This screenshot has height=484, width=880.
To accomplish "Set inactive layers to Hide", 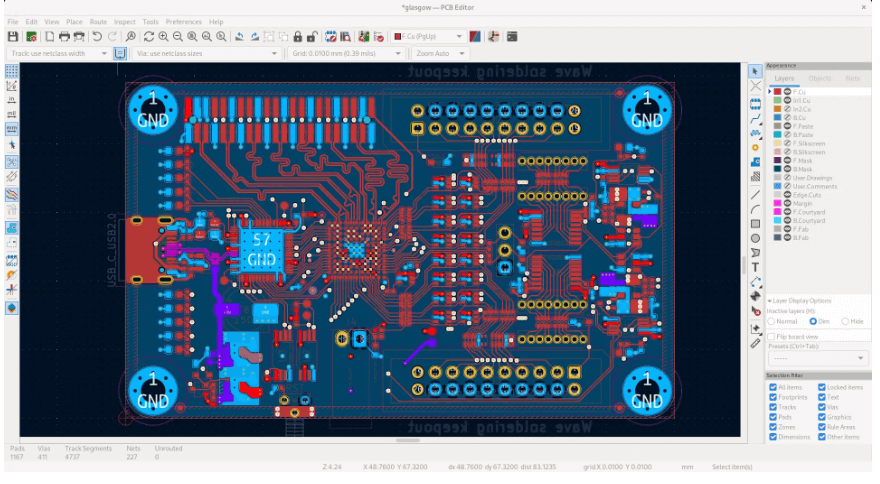I will (846, 321).
